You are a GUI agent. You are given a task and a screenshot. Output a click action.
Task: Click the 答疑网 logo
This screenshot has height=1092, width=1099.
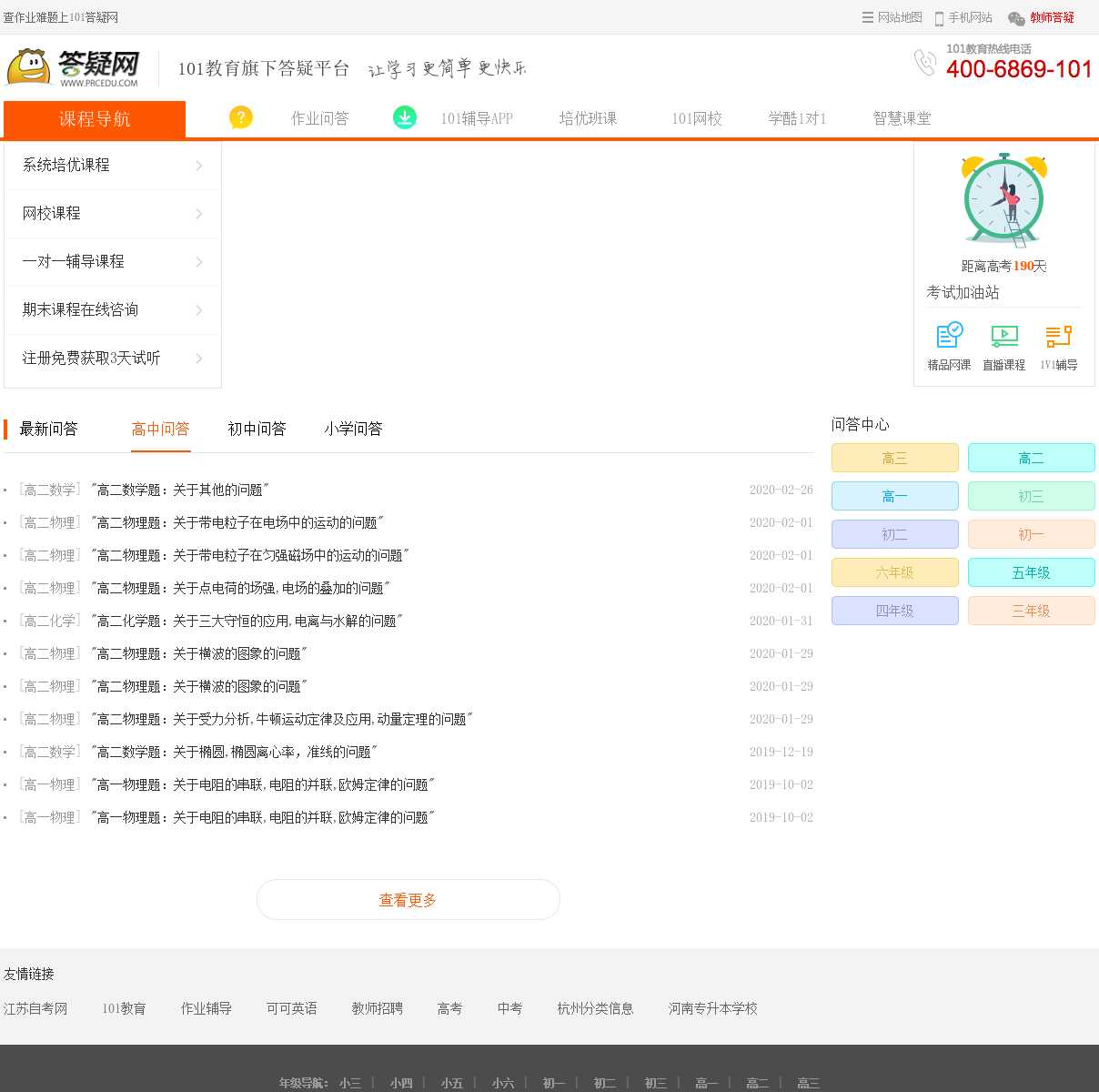point(75,68)
